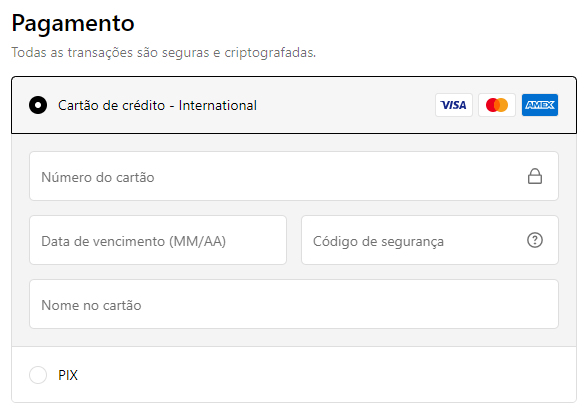Click the word International in the card option
This screenshot has width=588, height=417.
218,105
